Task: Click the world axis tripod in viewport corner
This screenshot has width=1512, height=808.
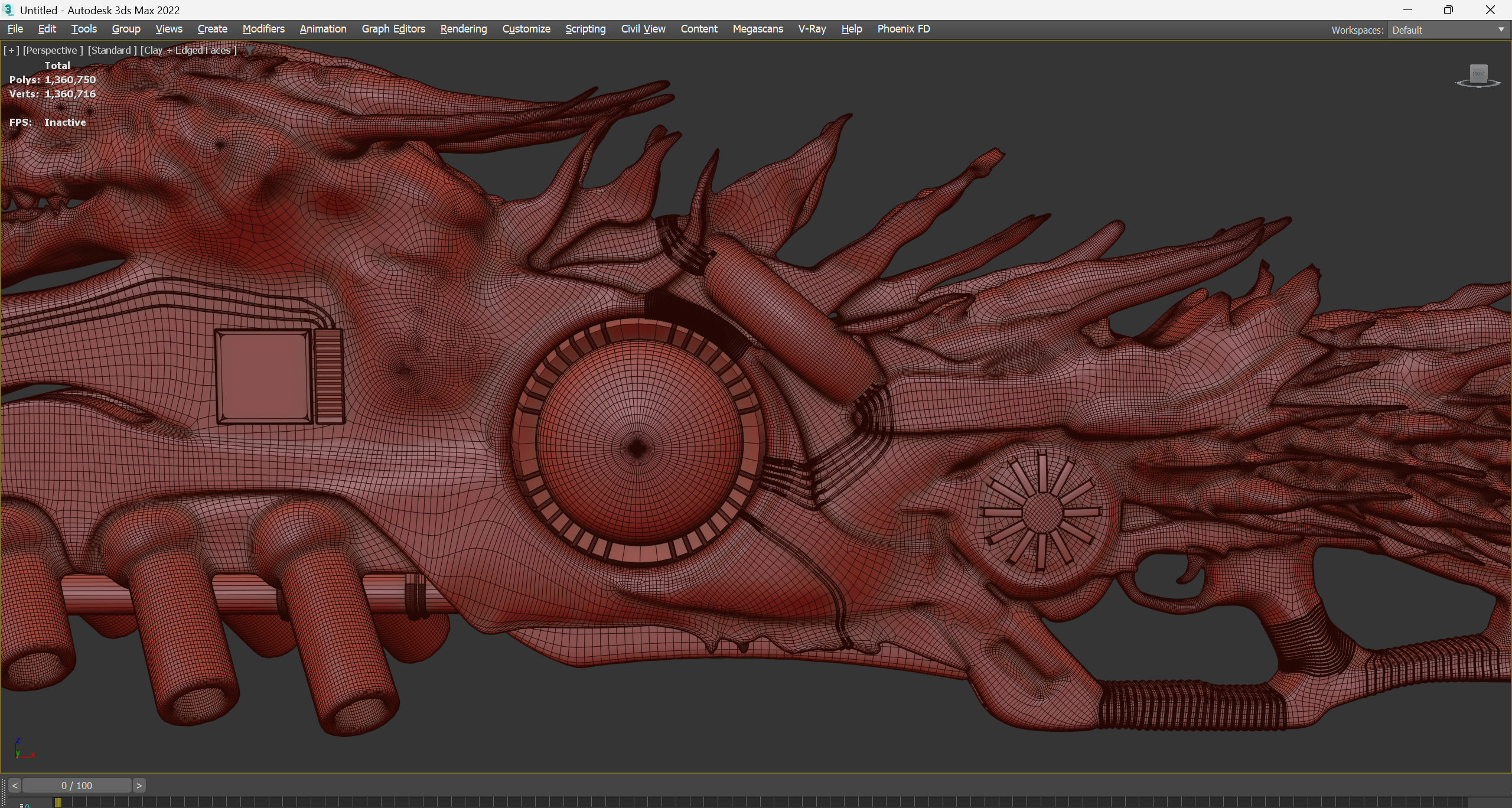Action: point(24,748)
